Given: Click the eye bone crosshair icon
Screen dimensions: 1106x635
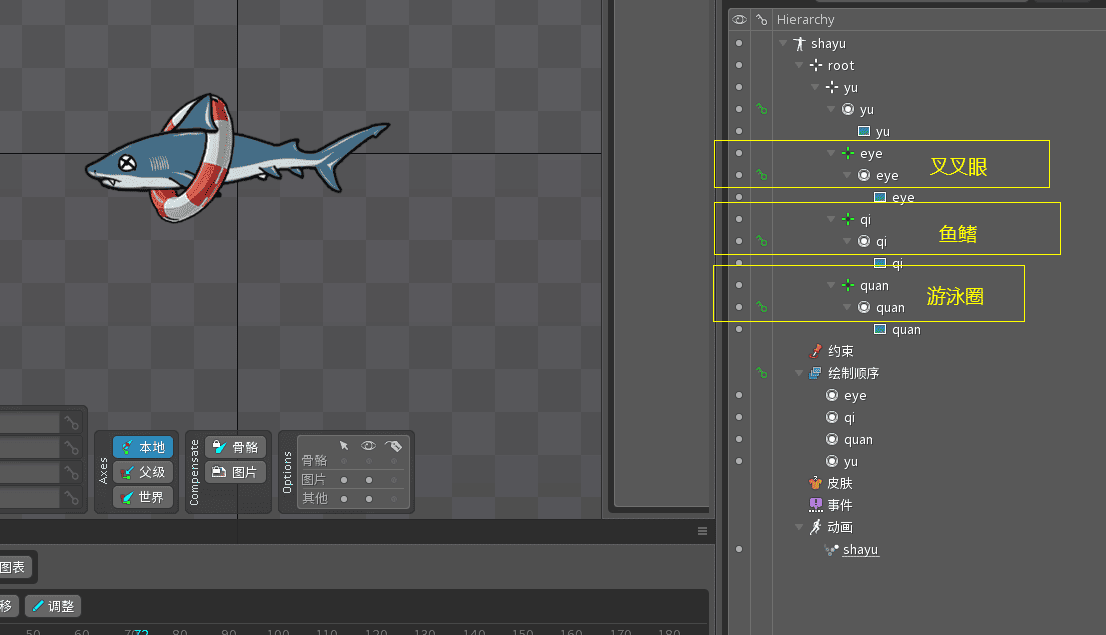Looking at the screenshot, I should 847,153.
